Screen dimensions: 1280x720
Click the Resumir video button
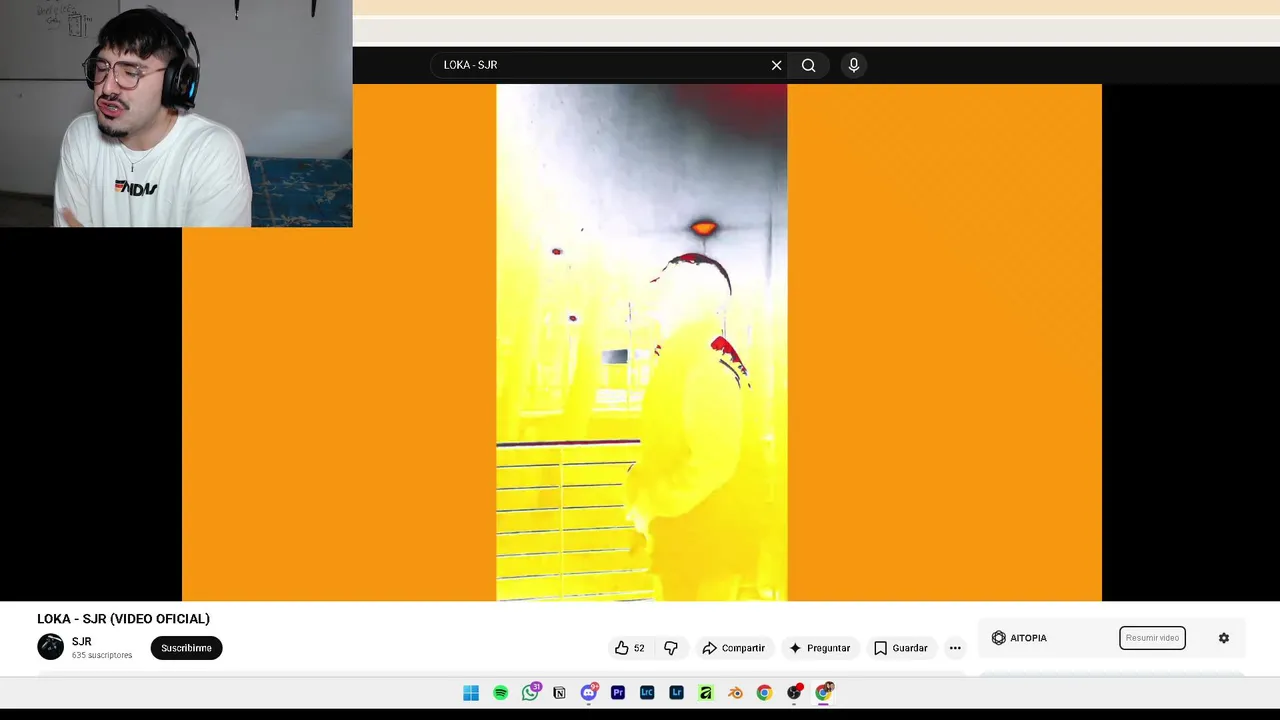[x=1152, y=638]
